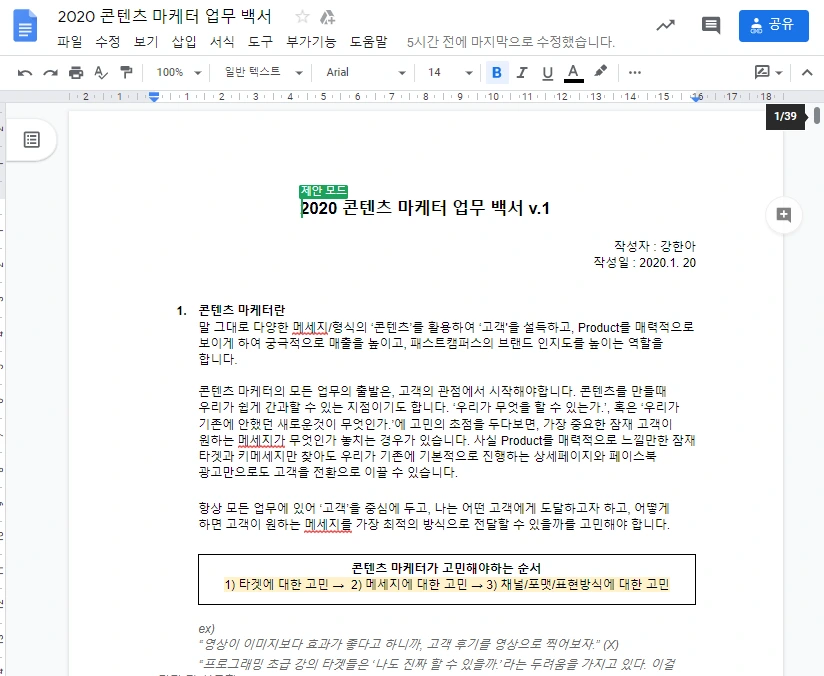This screenshot has height=676, width=824.
Task: Show more toolbar options
Action: [635, 73]
